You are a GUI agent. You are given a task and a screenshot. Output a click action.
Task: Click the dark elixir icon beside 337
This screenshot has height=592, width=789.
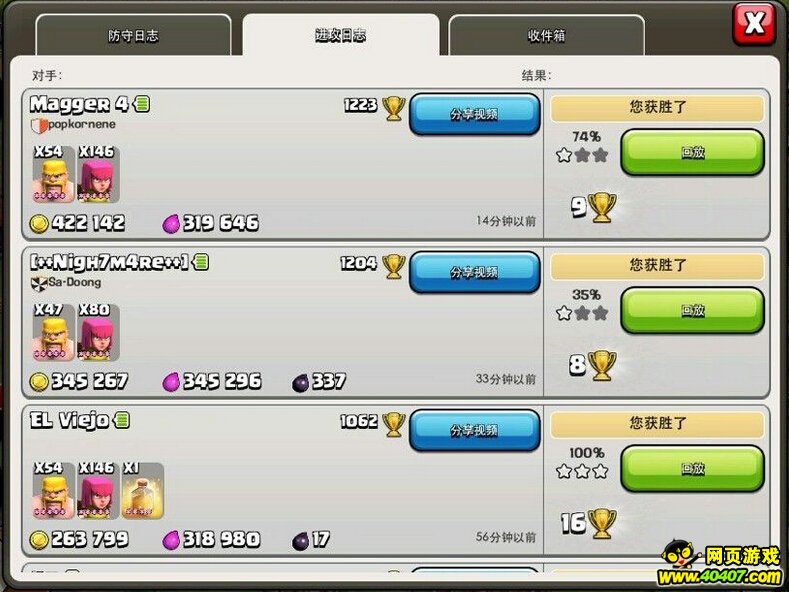[300, 384]
